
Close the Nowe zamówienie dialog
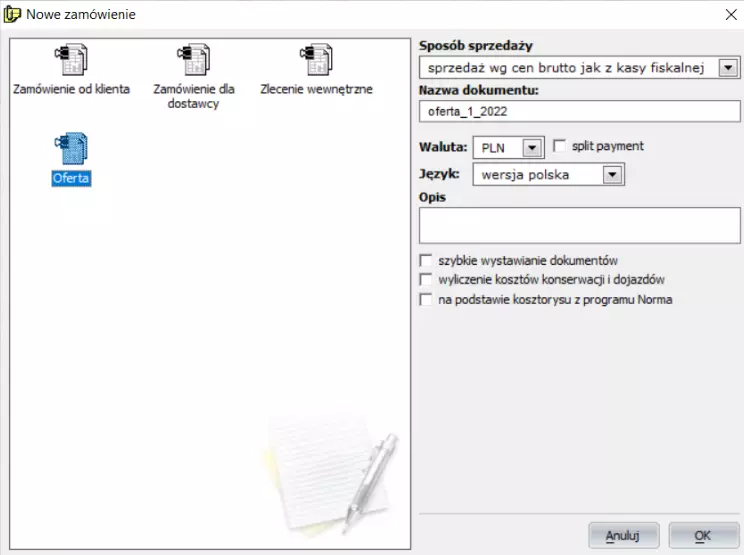731,15
